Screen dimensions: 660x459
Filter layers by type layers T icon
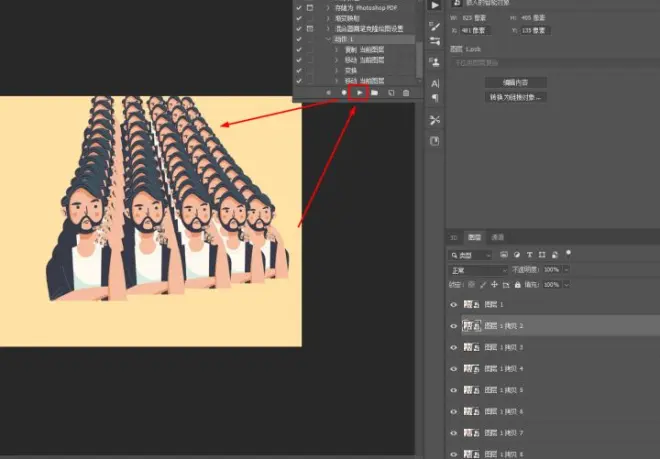pos(530,255)
